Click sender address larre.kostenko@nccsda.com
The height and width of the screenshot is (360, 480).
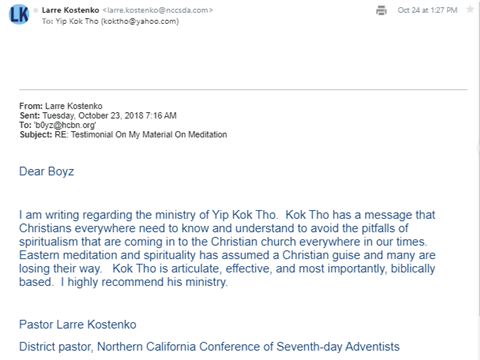(x=158, y=10)
